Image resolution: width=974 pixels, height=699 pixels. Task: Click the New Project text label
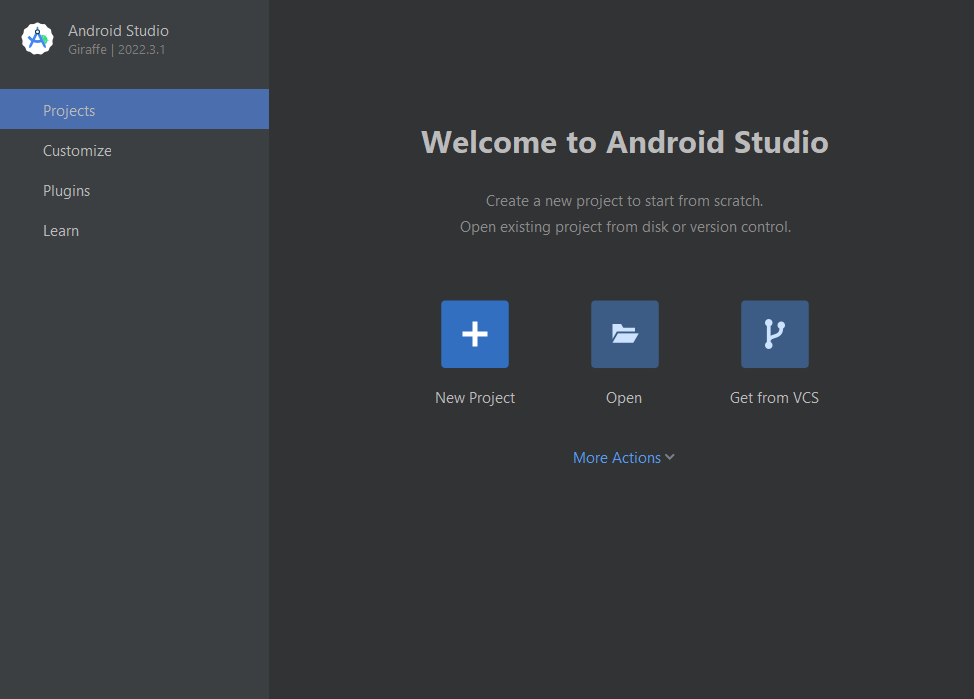(x=475, y=398)
